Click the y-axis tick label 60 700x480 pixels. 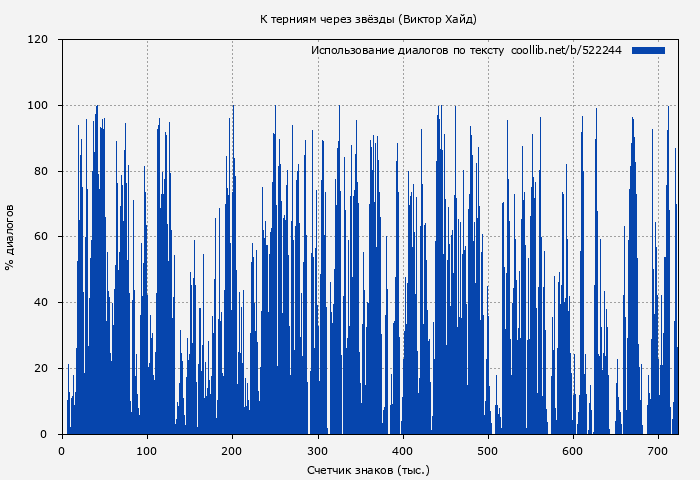pos(41,237)
